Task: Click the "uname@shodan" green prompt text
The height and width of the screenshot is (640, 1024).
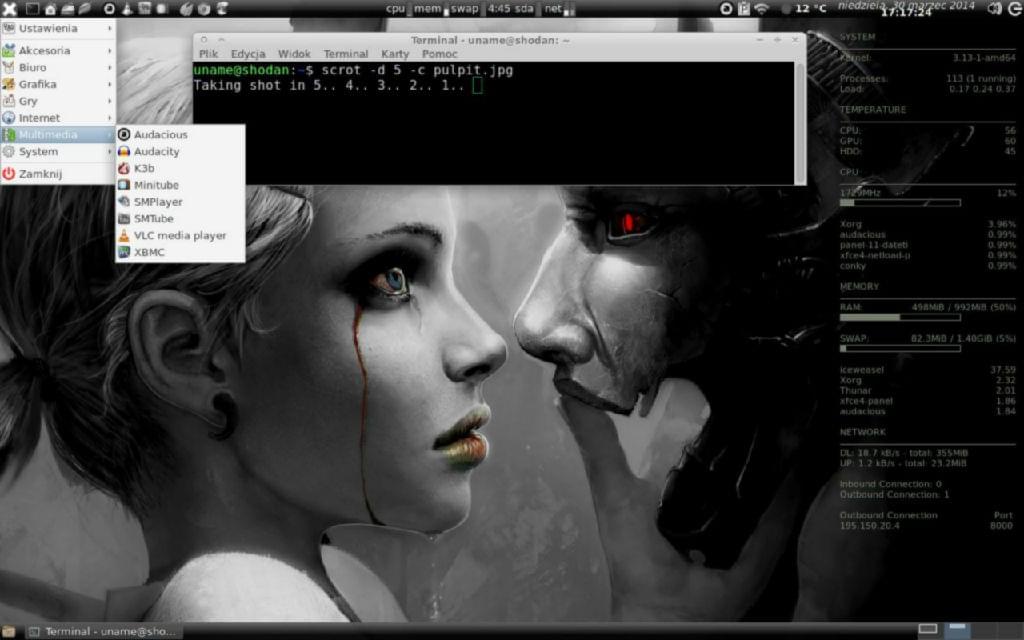Action: [x=241, y=70]
